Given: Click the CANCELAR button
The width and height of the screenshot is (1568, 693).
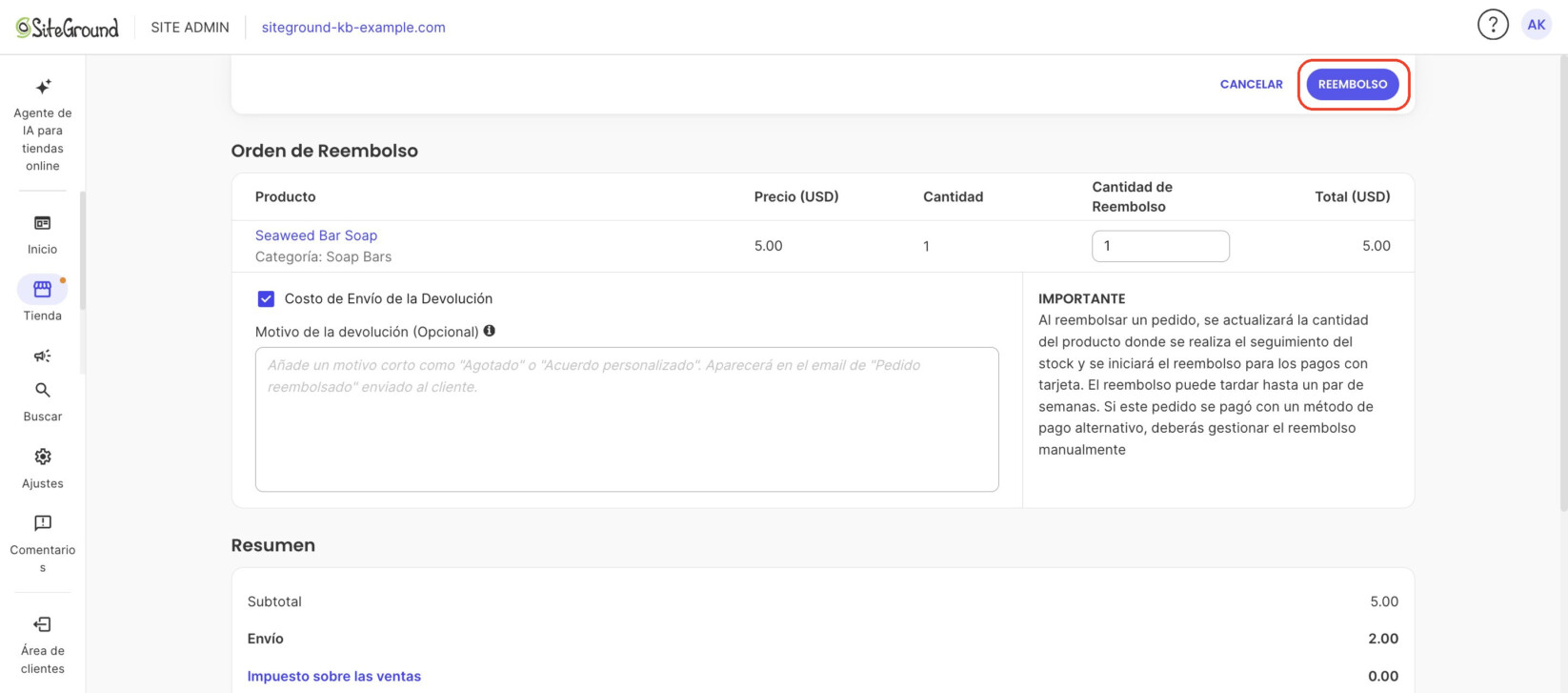Looking at the screenshot, I should pyautogui.click(x=1252, y=84).
